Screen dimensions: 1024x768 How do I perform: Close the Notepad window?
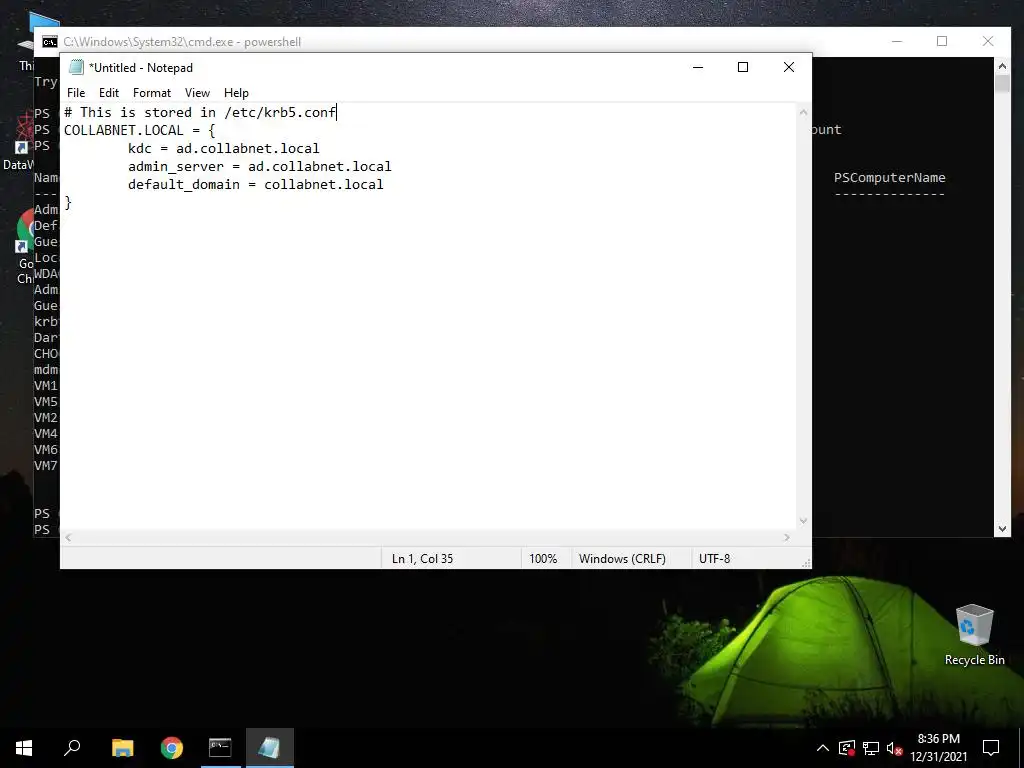click(789, 67)
